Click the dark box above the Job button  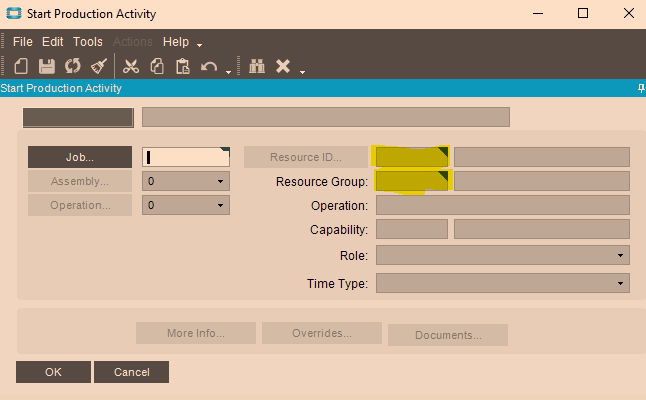point(78,118)
